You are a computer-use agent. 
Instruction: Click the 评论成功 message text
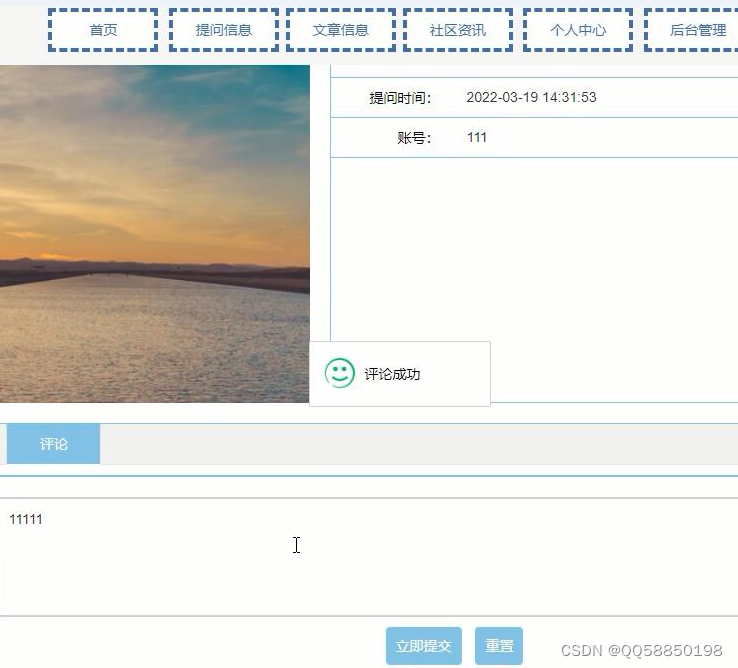[x=392, y=374]
